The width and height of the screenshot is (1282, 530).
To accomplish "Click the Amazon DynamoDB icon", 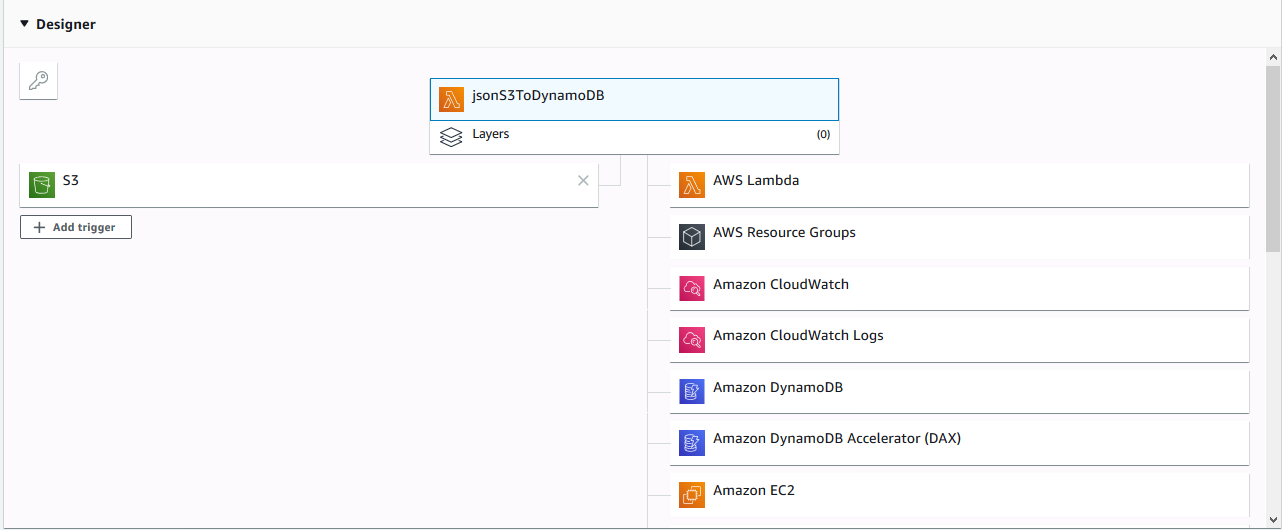I will [x=692, y=391].
